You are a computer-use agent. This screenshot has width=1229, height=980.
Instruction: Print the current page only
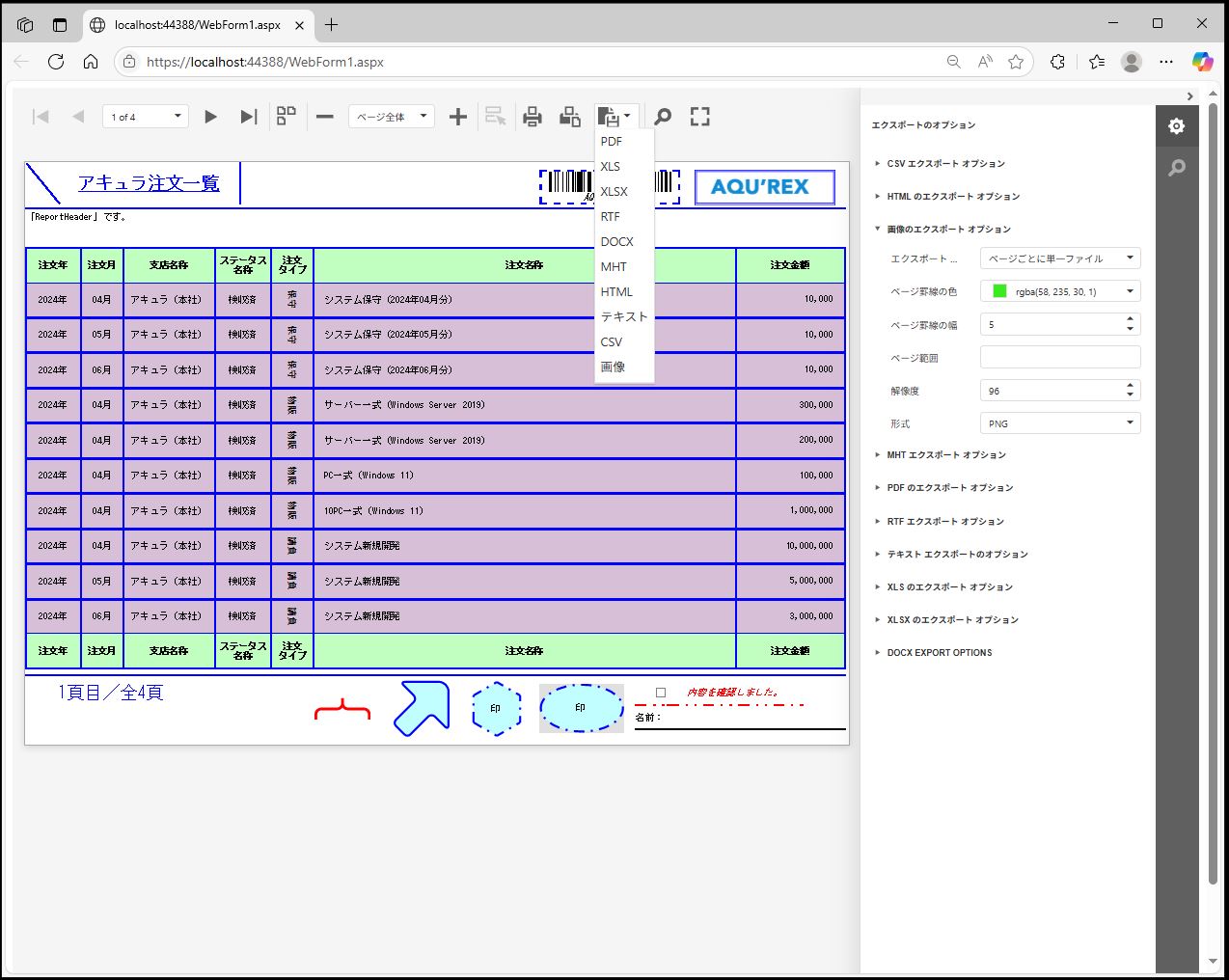570,117
